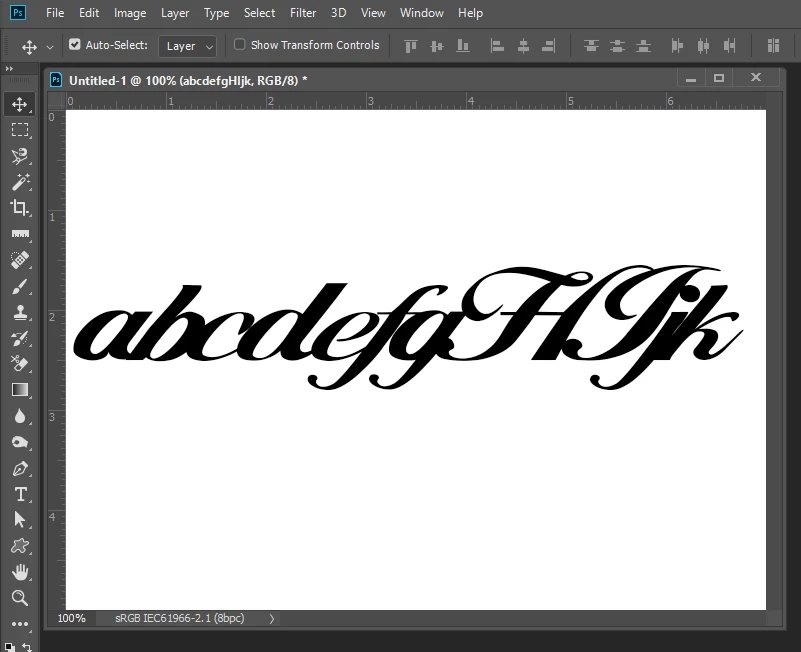Select the Polygonal Lasso tool

click(x=20, y=156)
